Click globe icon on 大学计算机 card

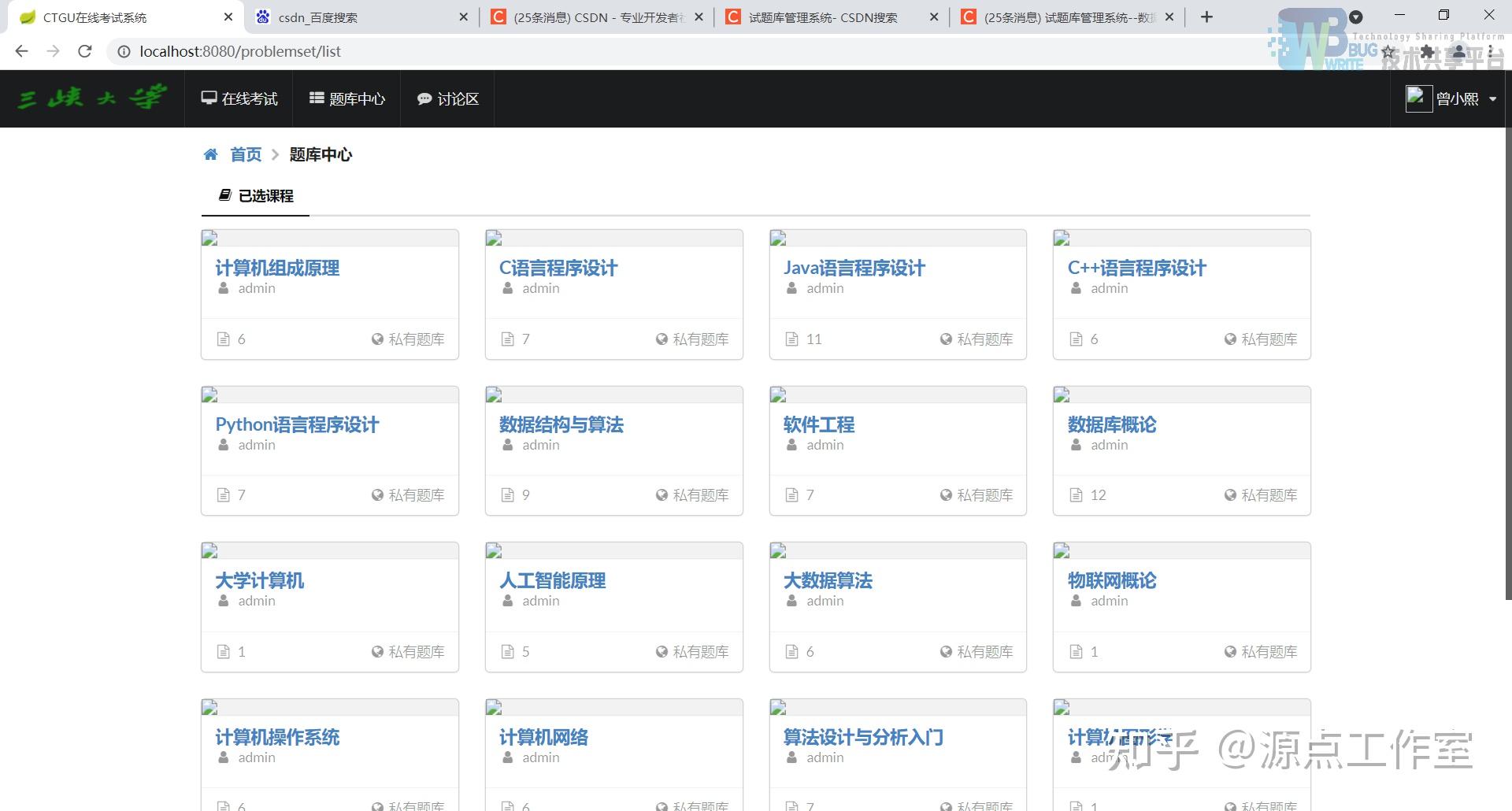click(378, 652)
